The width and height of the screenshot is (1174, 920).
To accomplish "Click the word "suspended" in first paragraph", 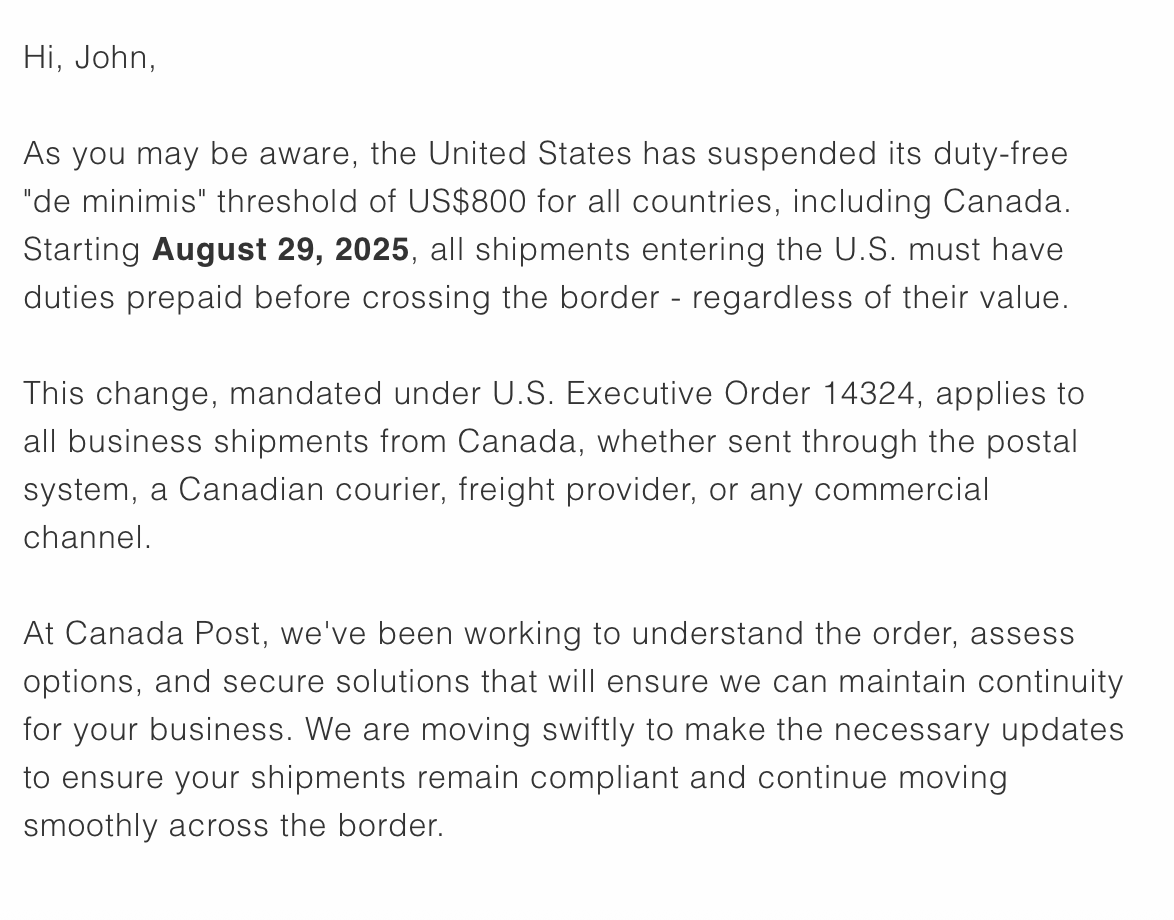I will [x=792, y=153].
